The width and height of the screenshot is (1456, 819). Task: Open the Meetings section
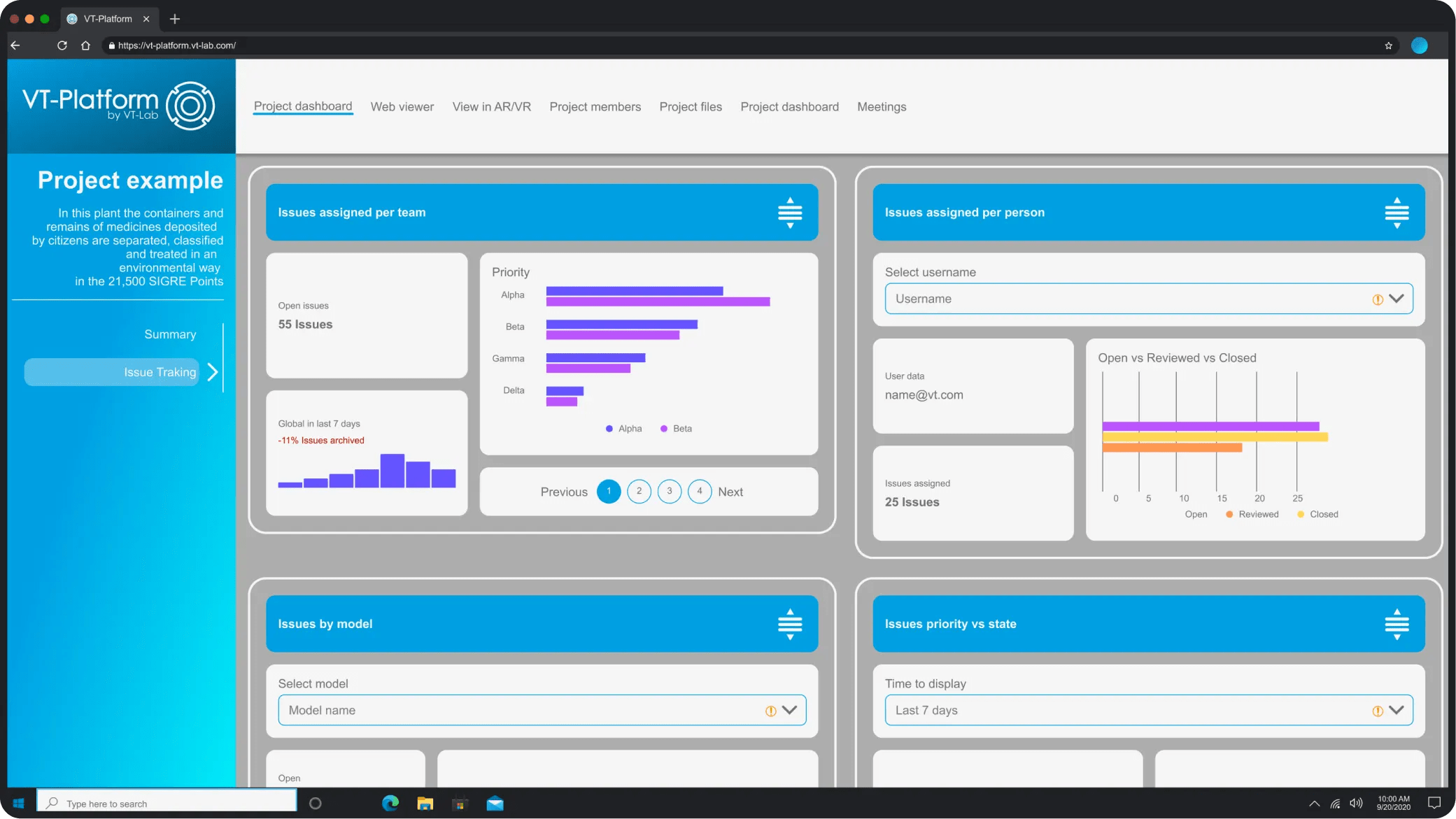[x=881, y=106]
